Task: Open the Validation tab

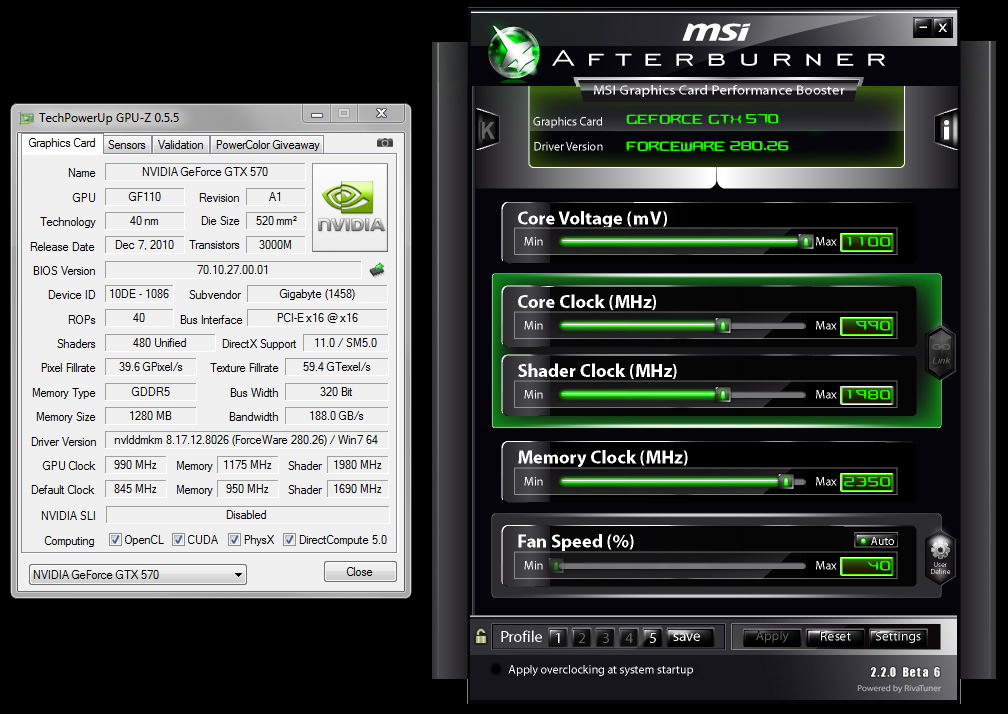Action: pos(181,145)
